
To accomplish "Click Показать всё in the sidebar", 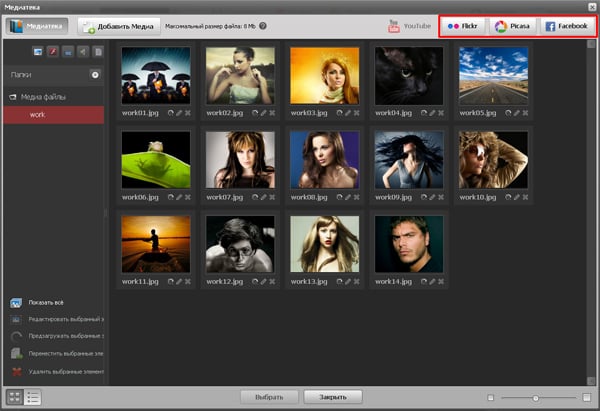I will tap(47, 302).
